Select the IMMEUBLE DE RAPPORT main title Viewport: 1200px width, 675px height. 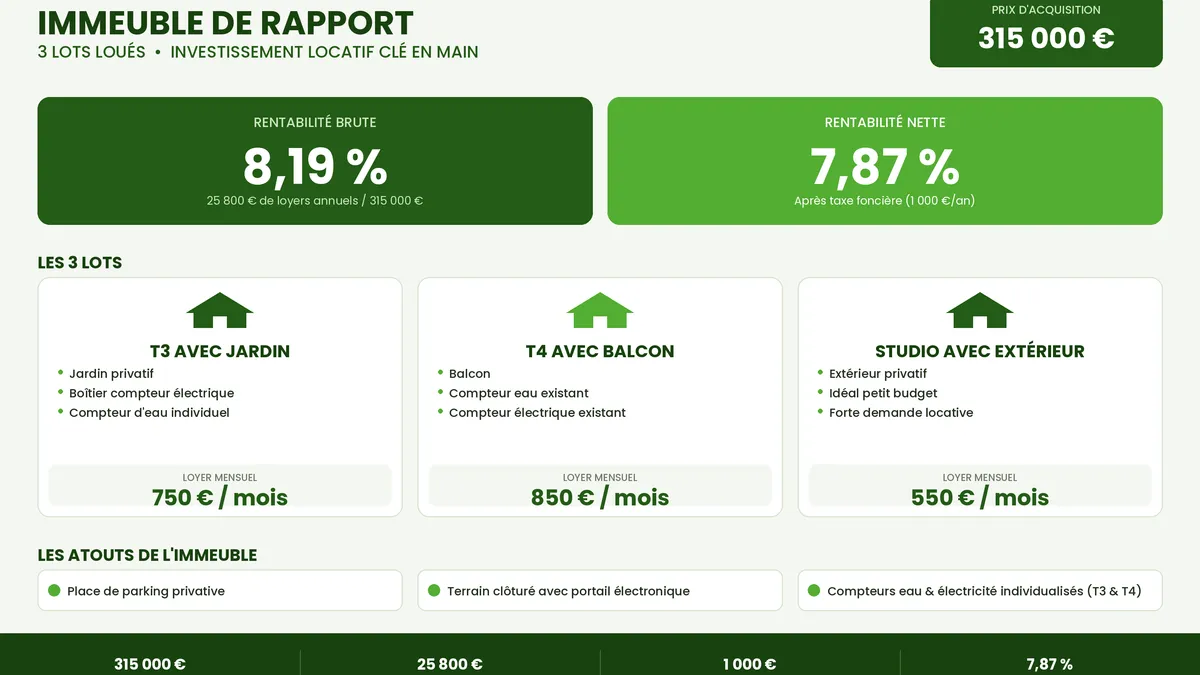pyautogui.click(x=225, y=23)
